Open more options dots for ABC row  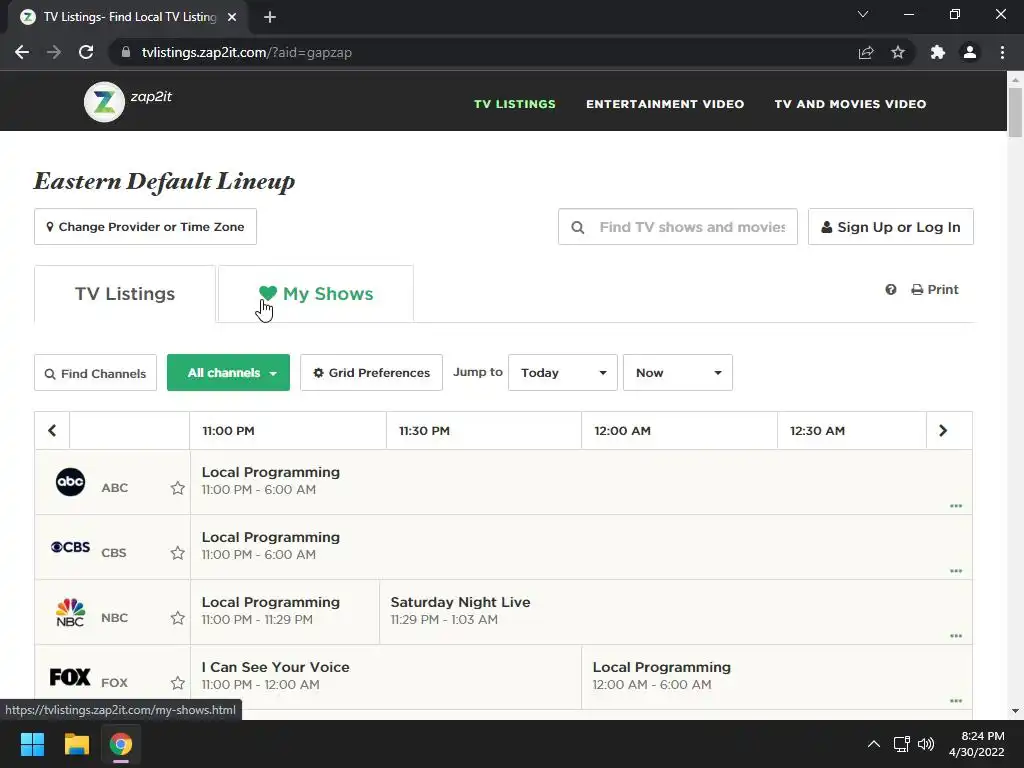coord(956,506)
